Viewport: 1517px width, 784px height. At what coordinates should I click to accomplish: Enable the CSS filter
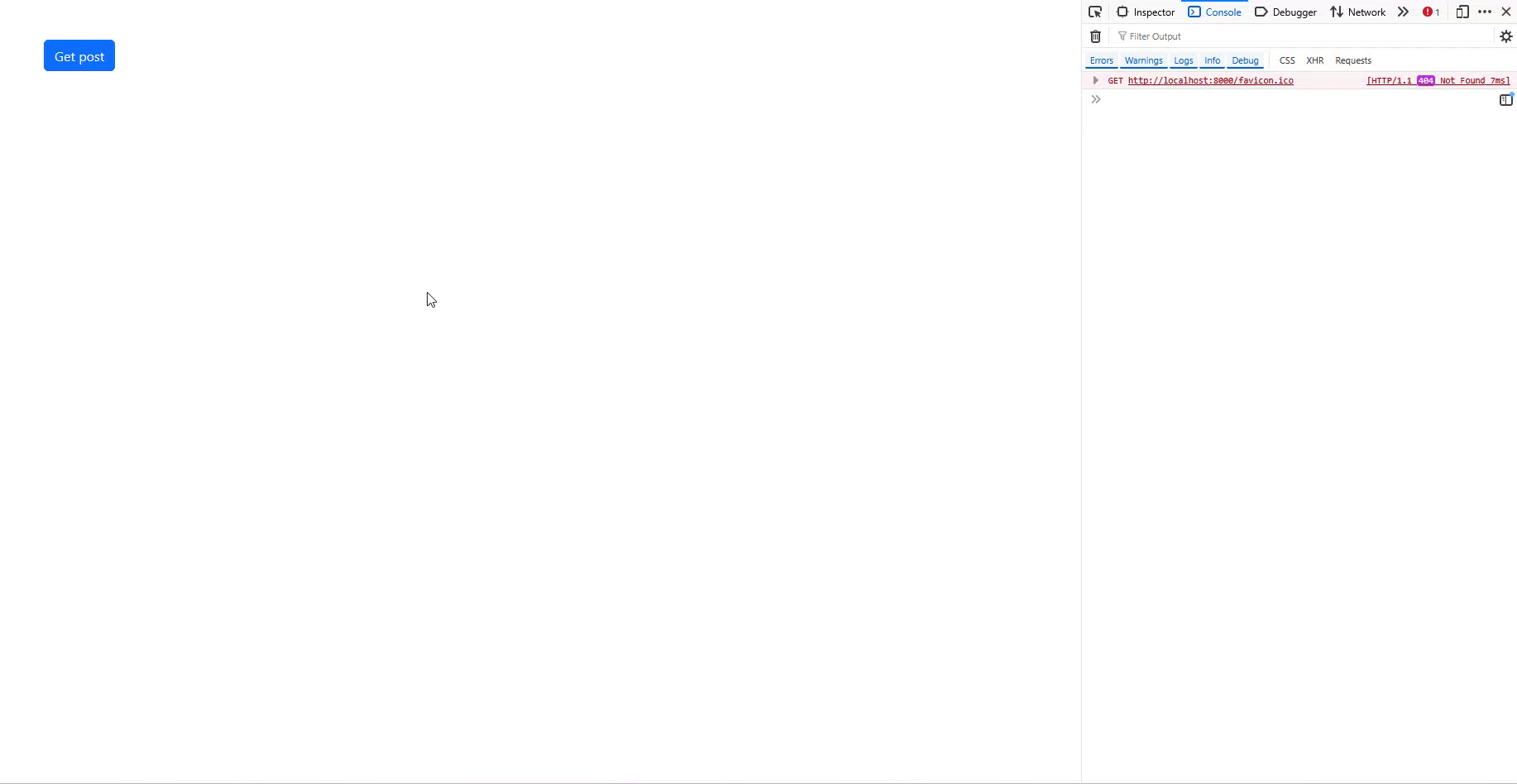click(1287, 60)
